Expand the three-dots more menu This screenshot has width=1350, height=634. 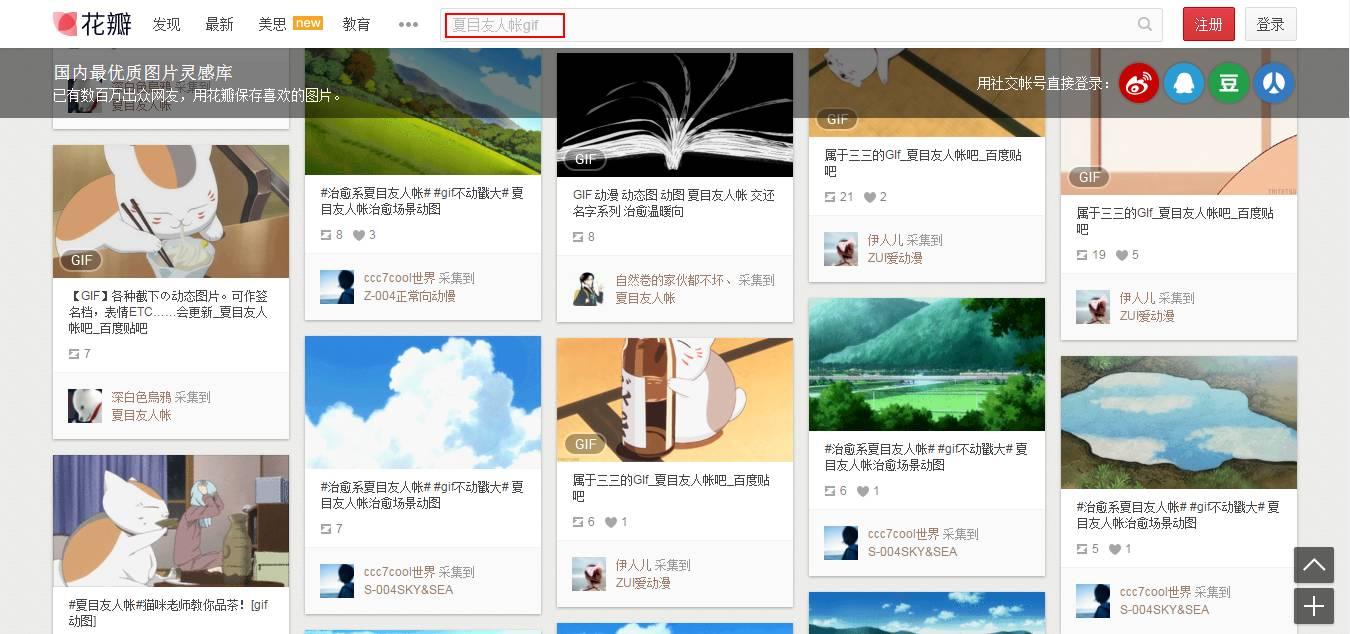(x=408, y=24)
